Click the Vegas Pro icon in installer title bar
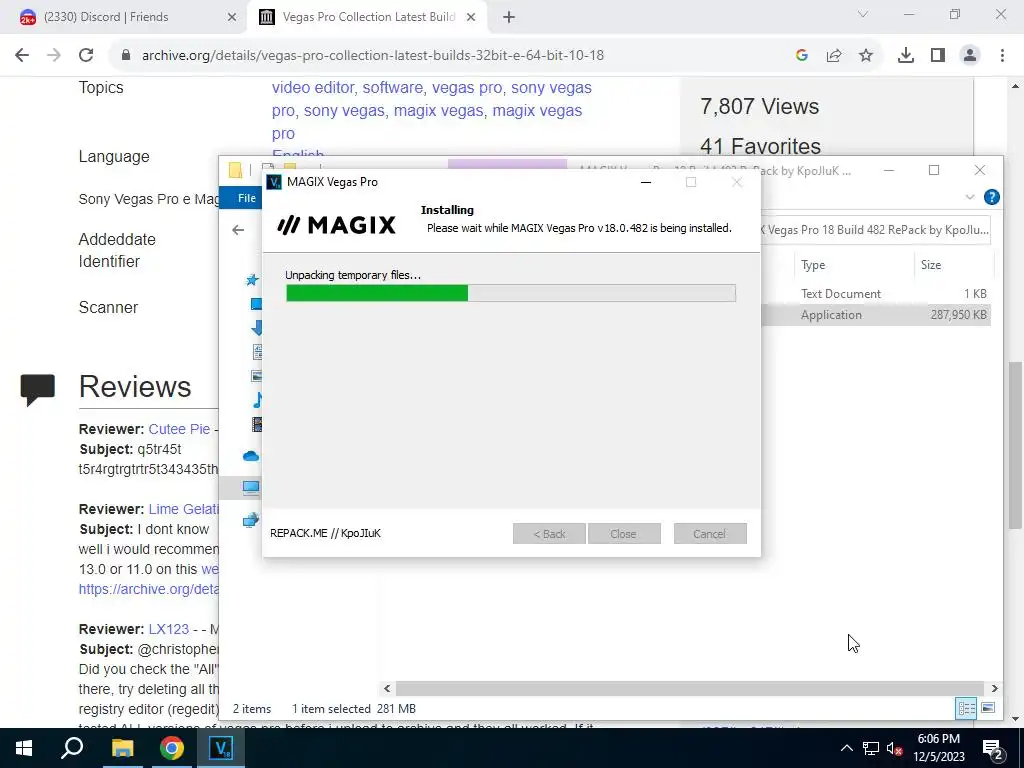 [x=274, y=182]
